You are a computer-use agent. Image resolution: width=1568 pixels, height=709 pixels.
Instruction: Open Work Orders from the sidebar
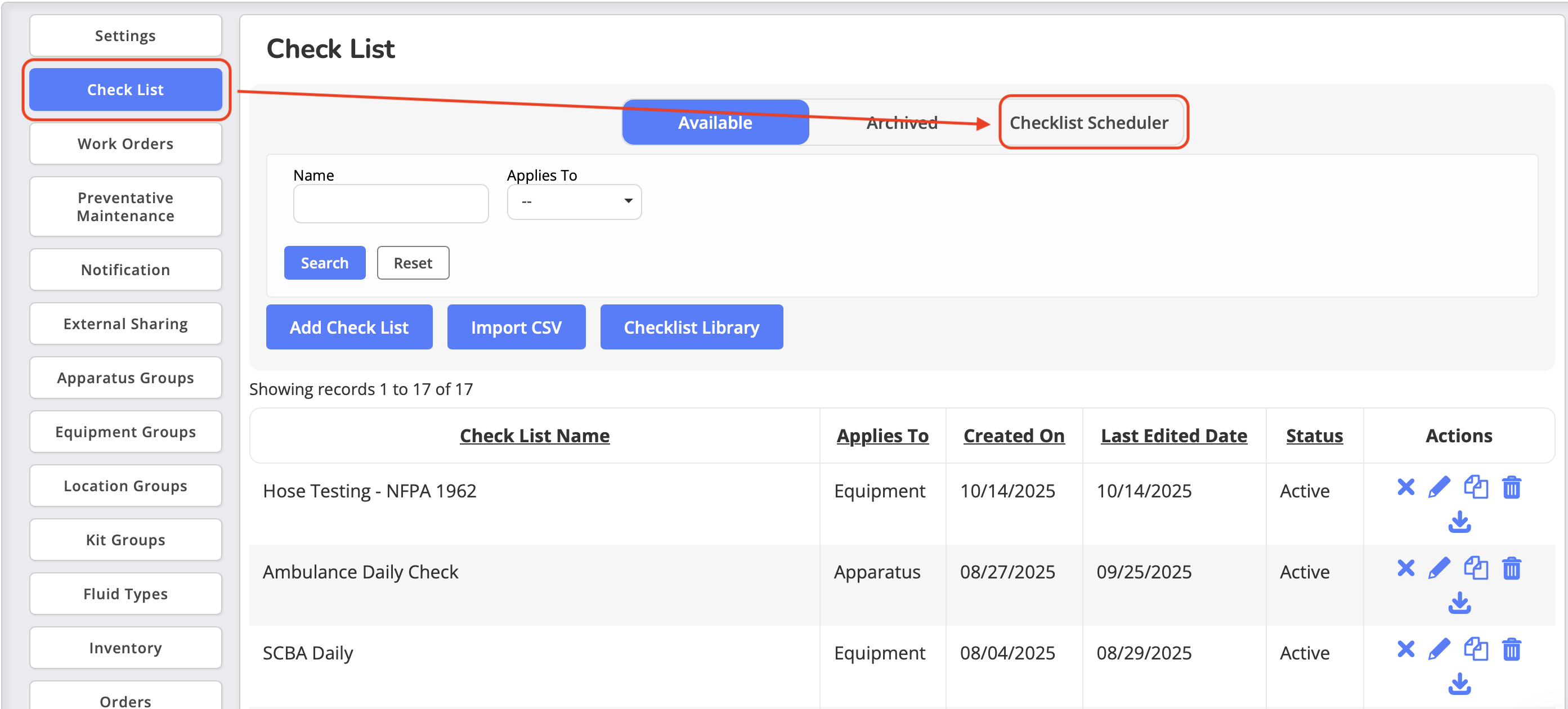click(126, 143)
